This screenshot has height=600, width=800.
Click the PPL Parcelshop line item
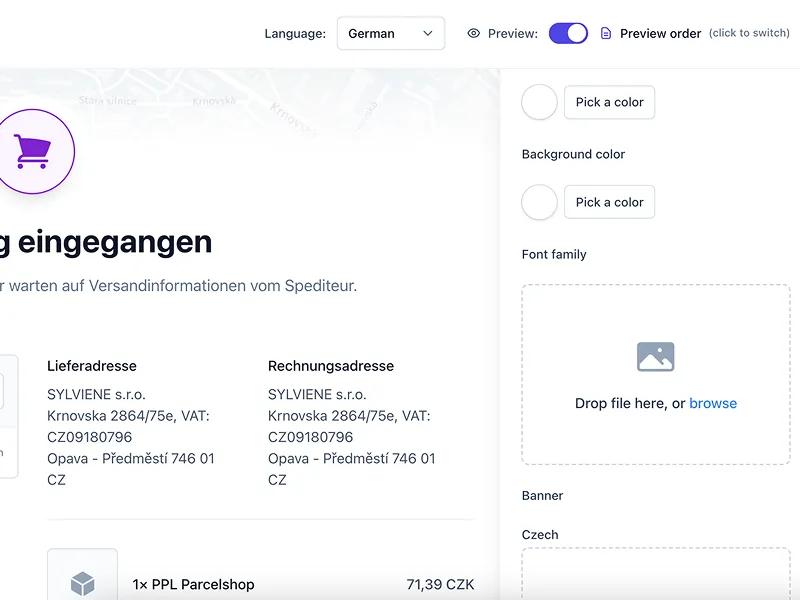coord(195,584)
